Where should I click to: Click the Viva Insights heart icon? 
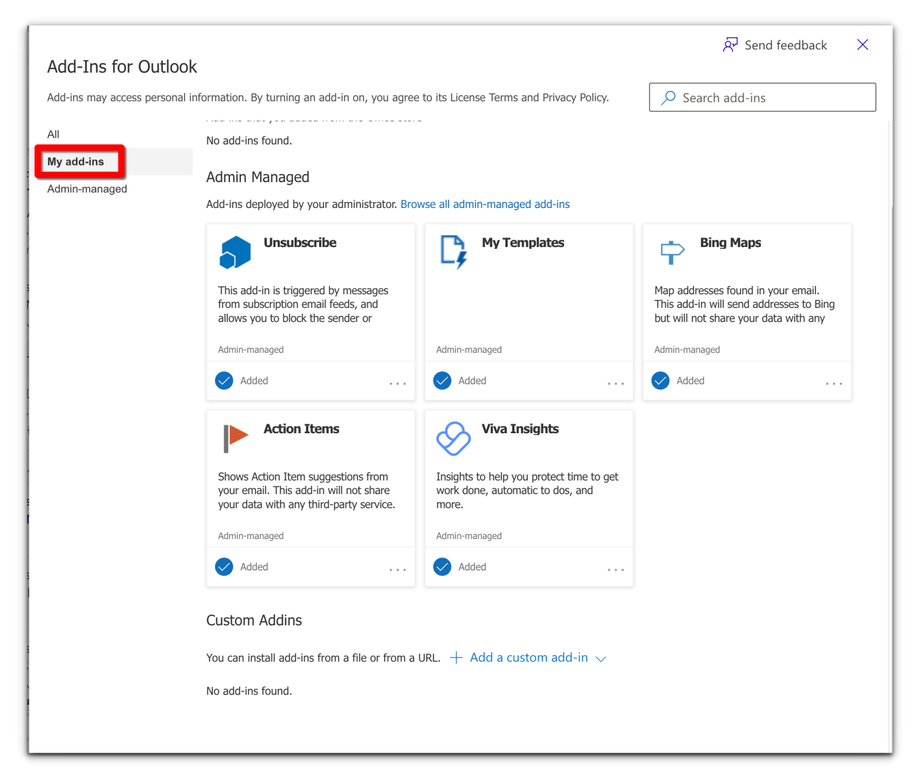(453, 438)
